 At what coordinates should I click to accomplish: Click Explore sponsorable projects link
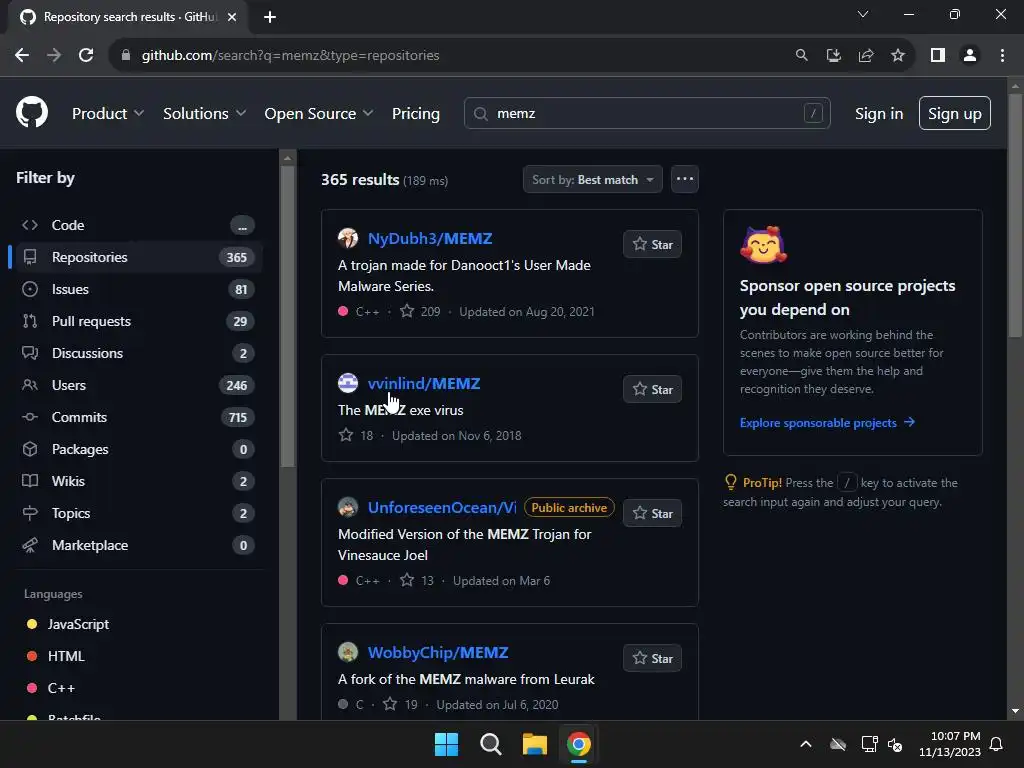point(827,423)
